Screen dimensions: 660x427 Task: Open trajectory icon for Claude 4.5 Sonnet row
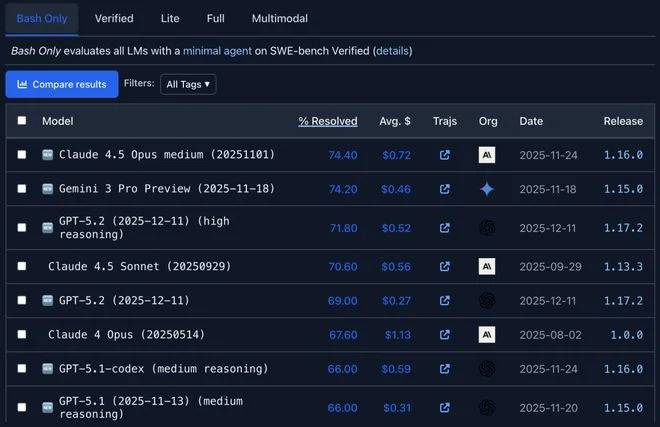pyautogui.click(x=445, y=267)
